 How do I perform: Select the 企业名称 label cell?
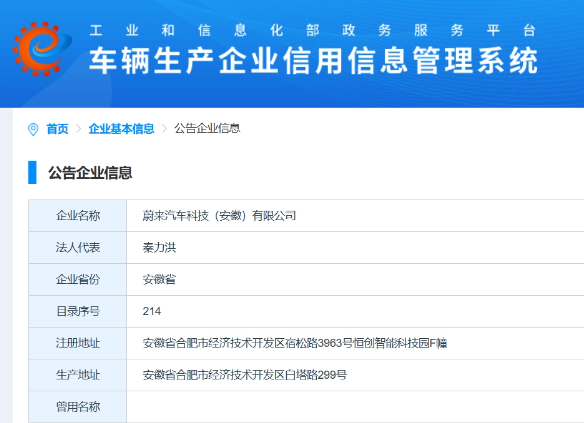(x=78, y=216)
